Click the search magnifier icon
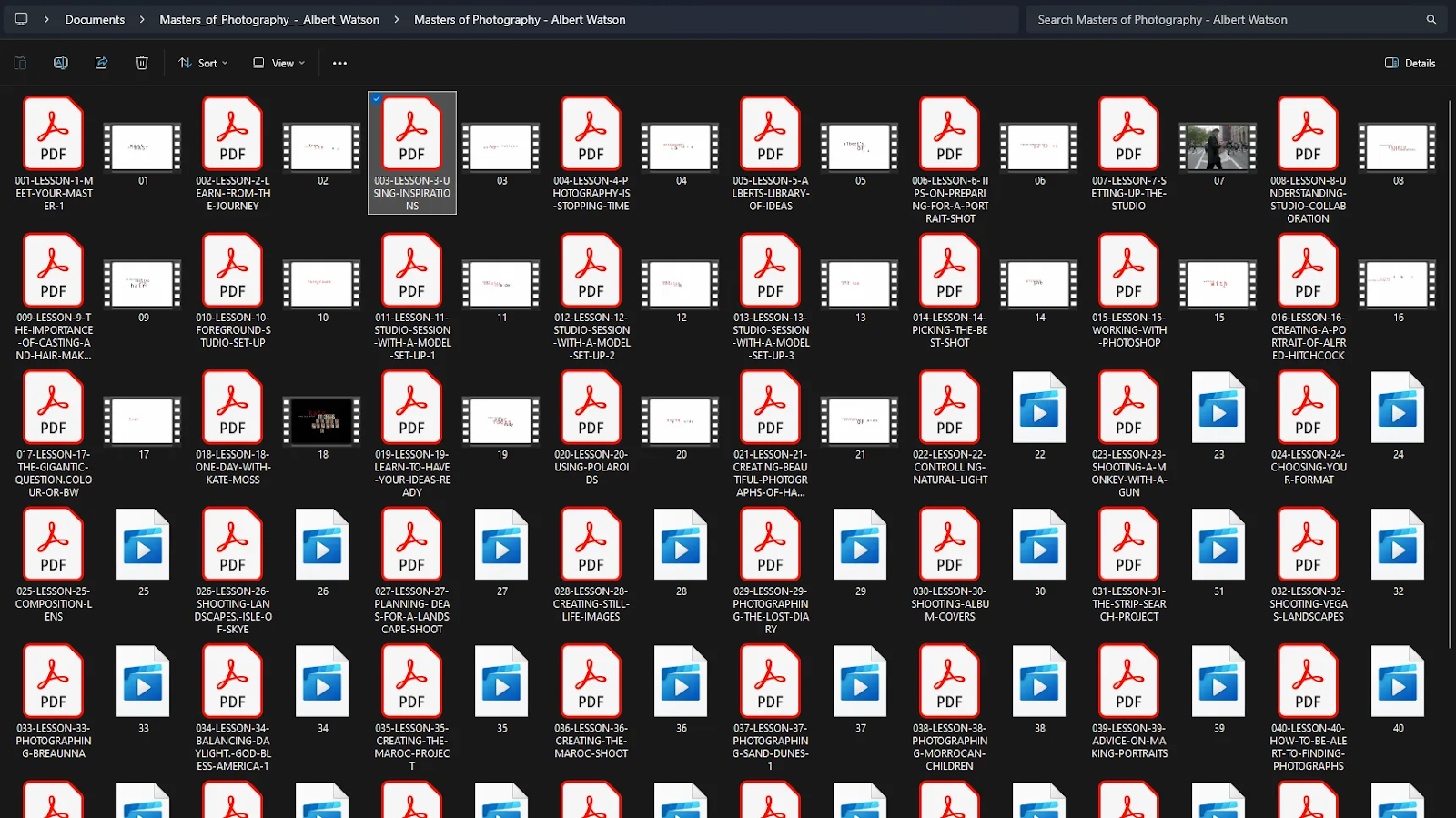This screenshot has height=818, width=1456. [1431, 19]
